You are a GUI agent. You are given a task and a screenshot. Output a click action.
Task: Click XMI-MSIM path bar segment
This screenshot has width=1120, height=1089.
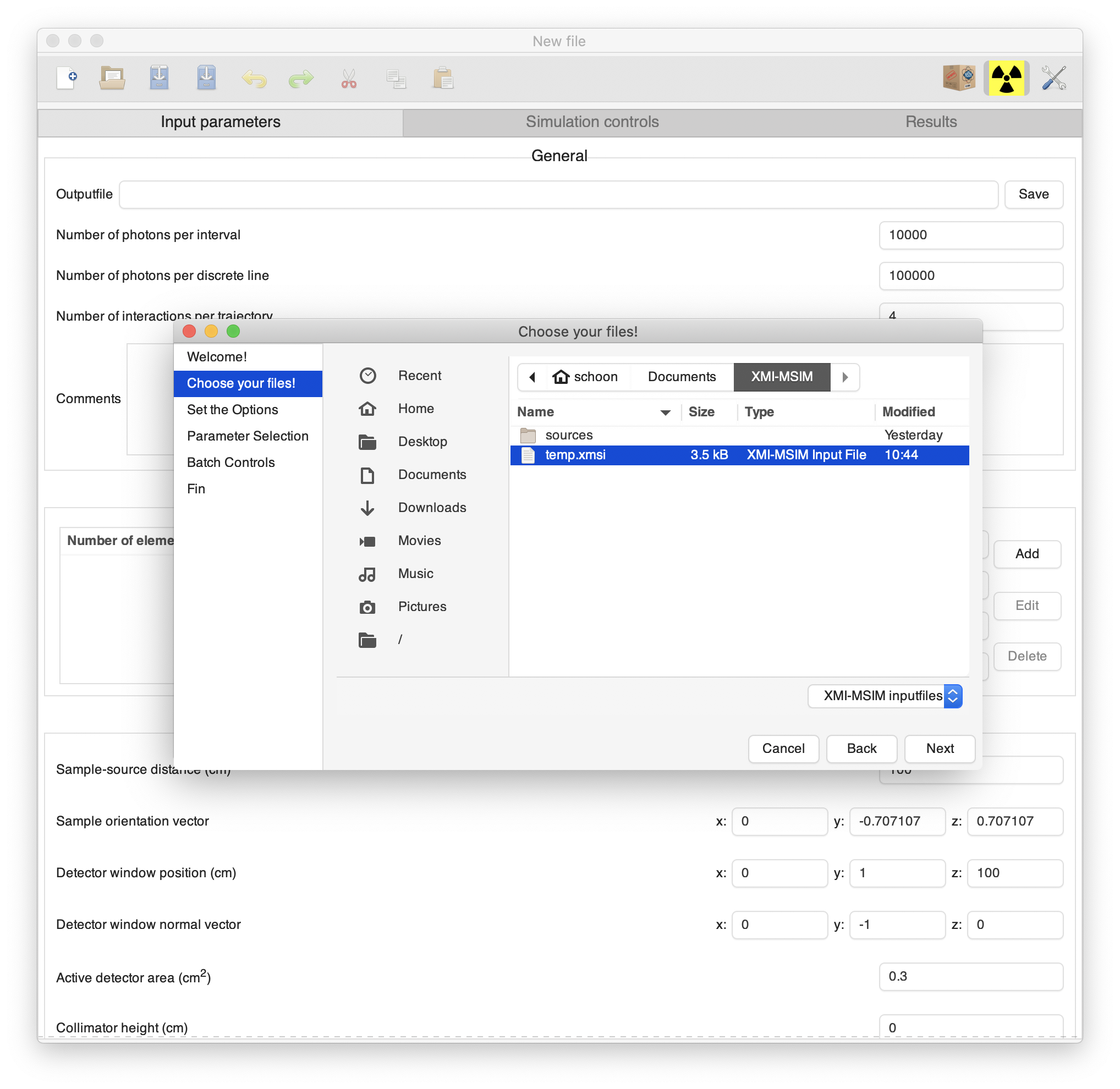[781, 377]
